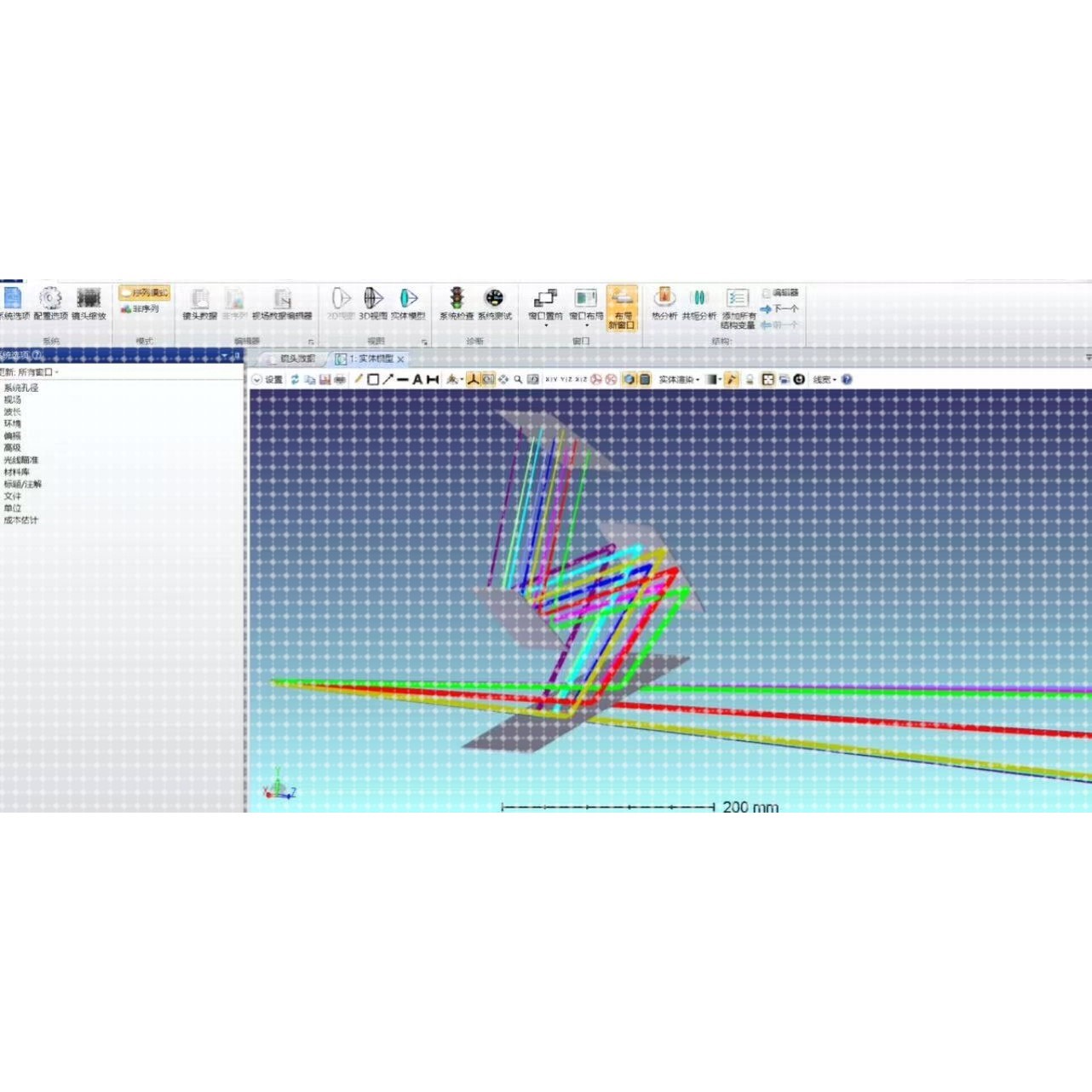Open system options panel help icon
Viewport: 1092px width, 1092px height.
pyautogui.click(x=37, y=355)
